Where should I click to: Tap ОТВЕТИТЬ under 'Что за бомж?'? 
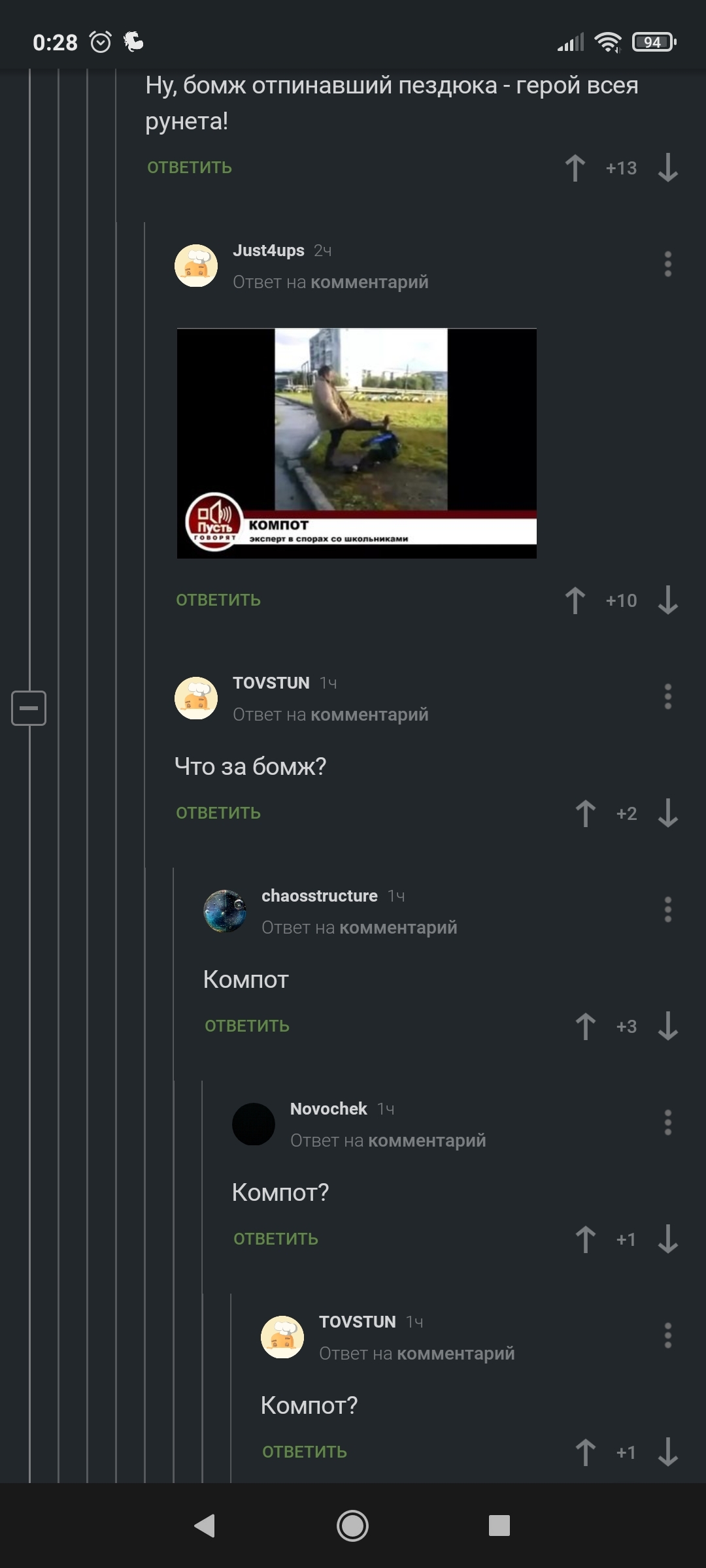(x=218, y=813)
